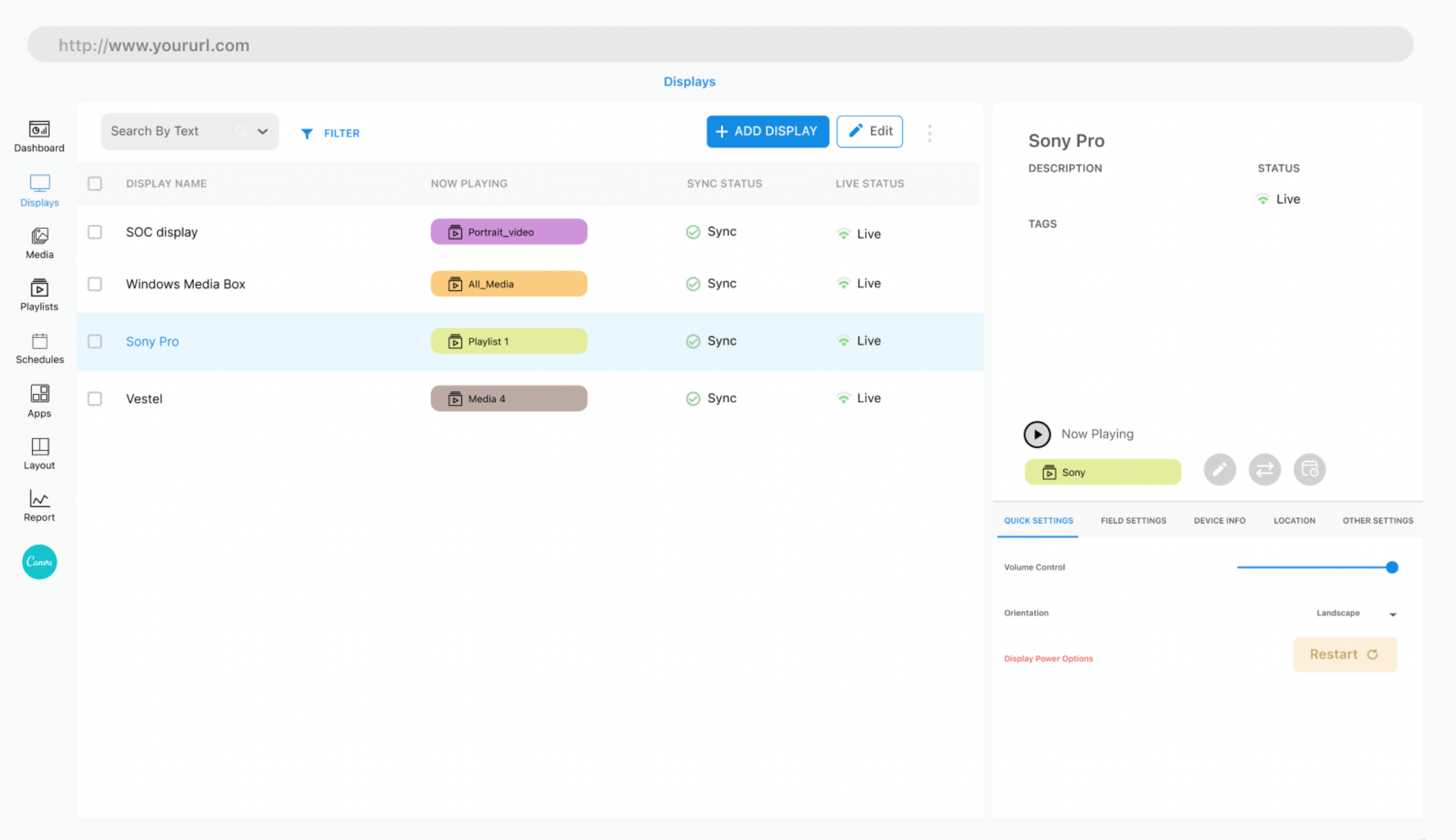1456x840 pixels.
Task: Open Display Power Options
Action: point(1048,658)
